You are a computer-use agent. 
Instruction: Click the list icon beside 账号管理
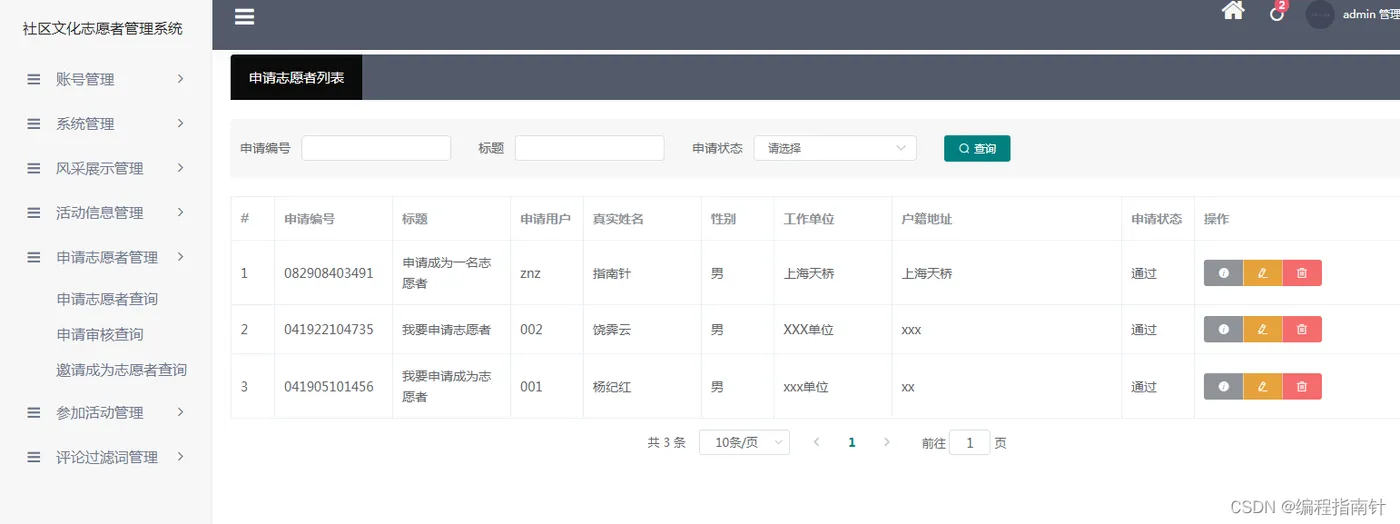[x=34, y=79]
